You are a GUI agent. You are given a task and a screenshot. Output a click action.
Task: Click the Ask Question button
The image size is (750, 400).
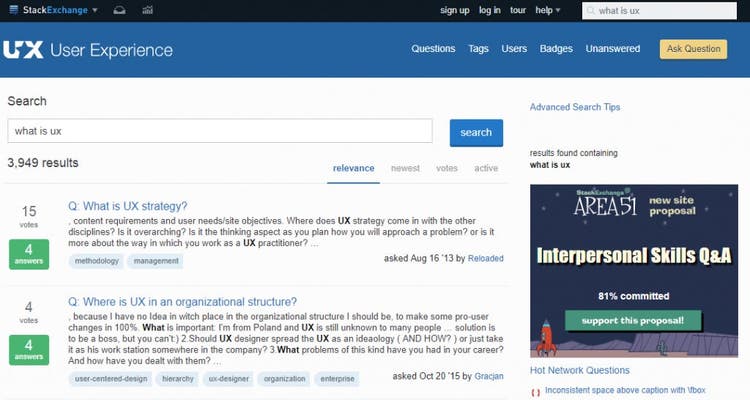point(694,49)
